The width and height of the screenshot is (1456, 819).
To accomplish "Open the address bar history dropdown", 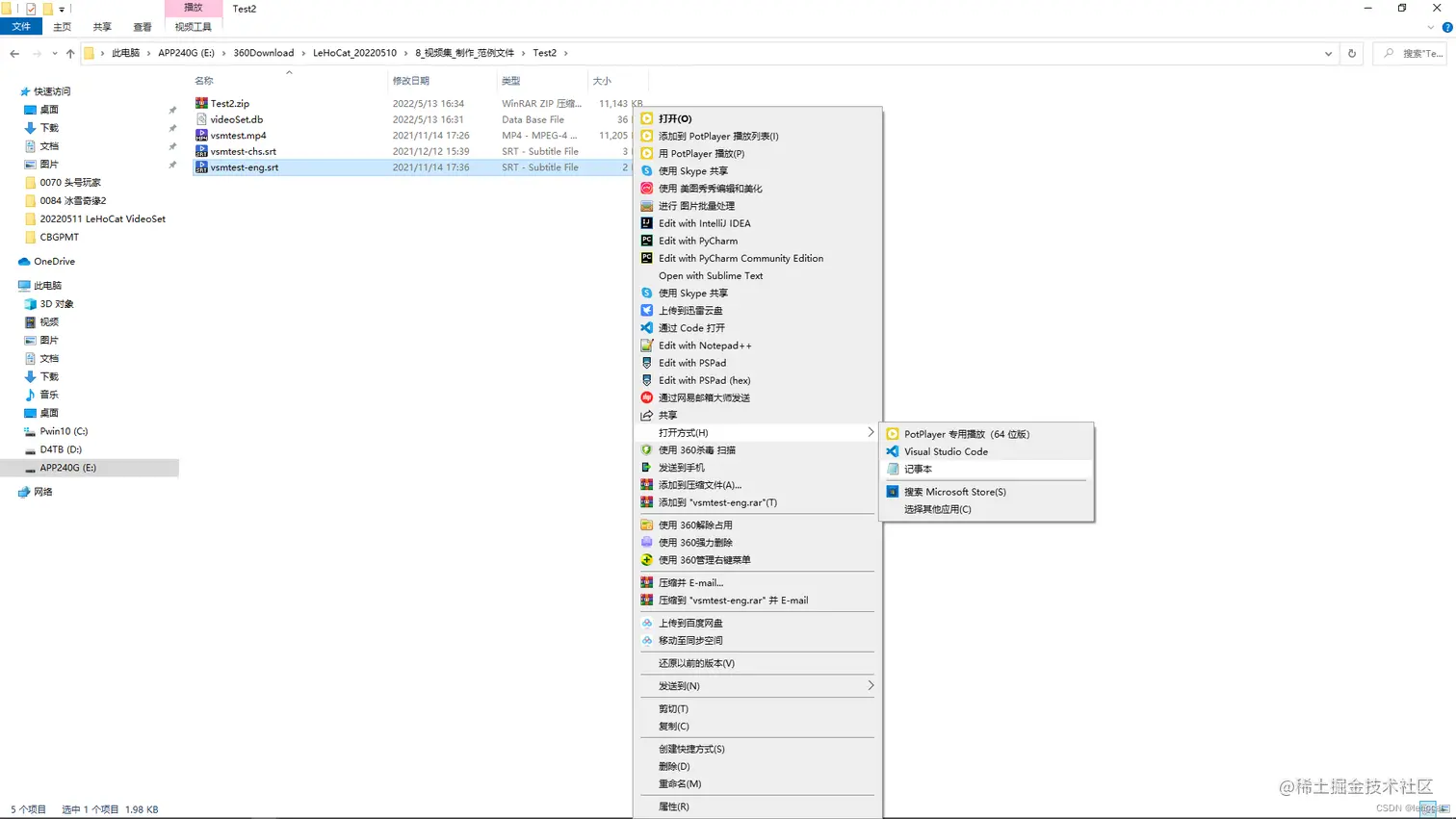I will coord(1328,53).
